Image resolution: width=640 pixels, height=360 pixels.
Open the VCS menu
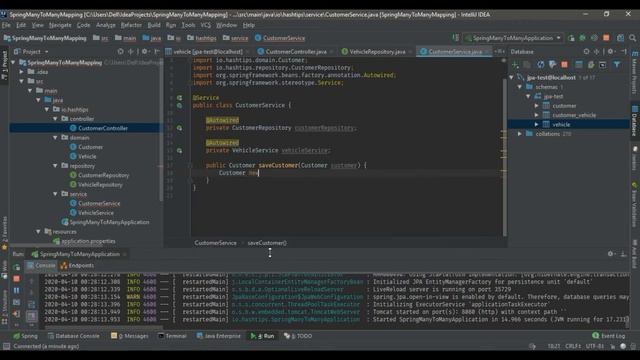coord(206,25)
